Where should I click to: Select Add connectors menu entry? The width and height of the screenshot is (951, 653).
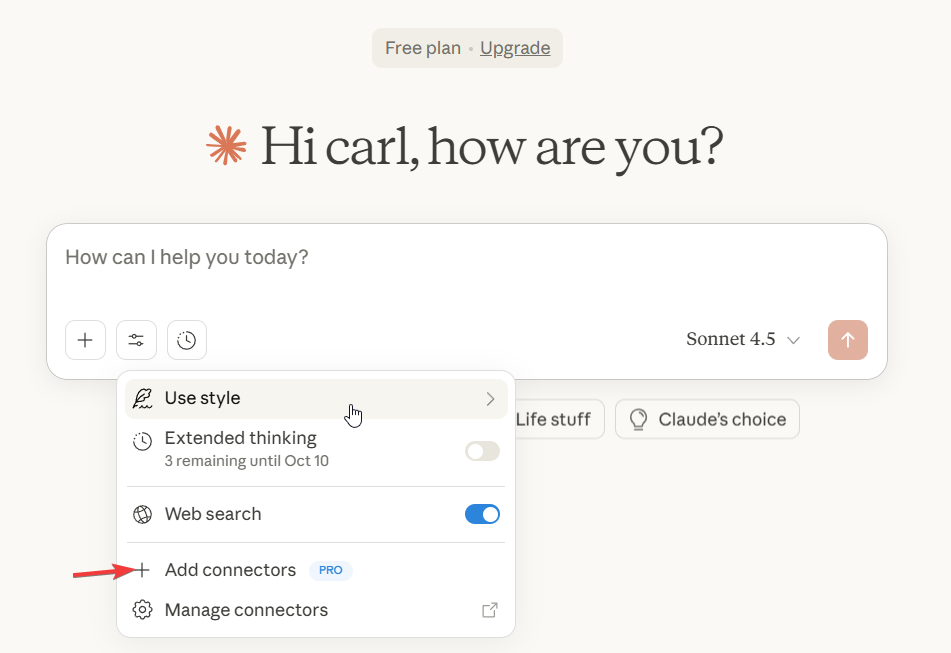[230, 570]
